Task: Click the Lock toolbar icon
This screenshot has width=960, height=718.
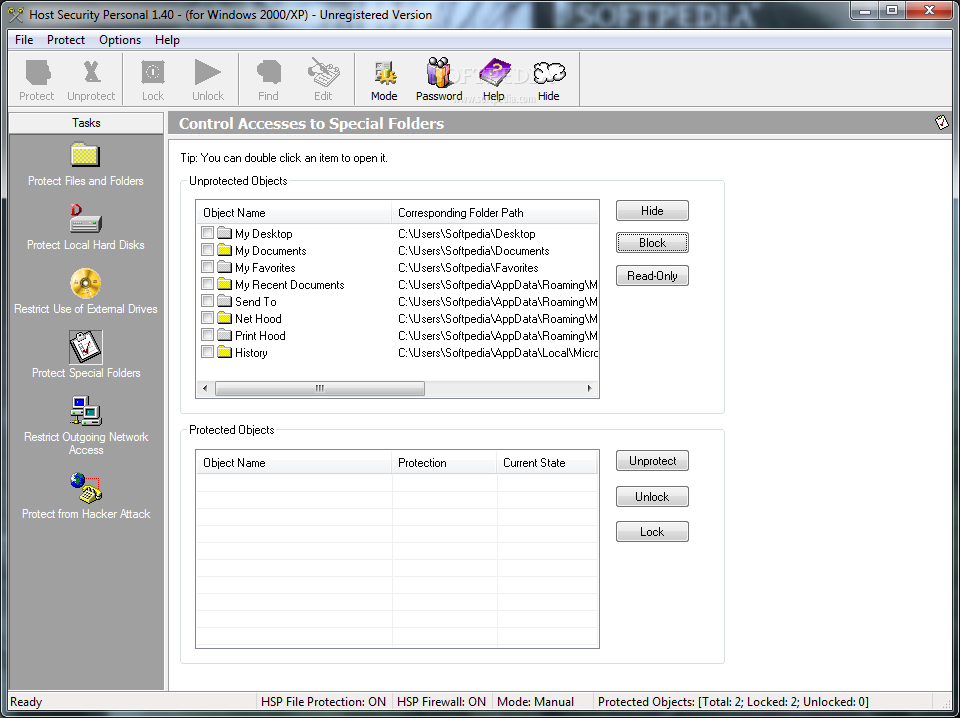Action: tap(153, 80)
